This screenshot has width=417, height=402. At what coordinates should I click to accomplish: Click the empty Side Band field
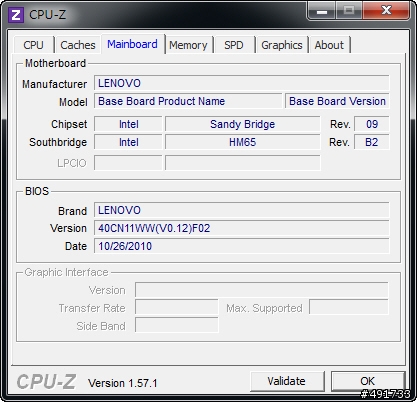[177, 325]
